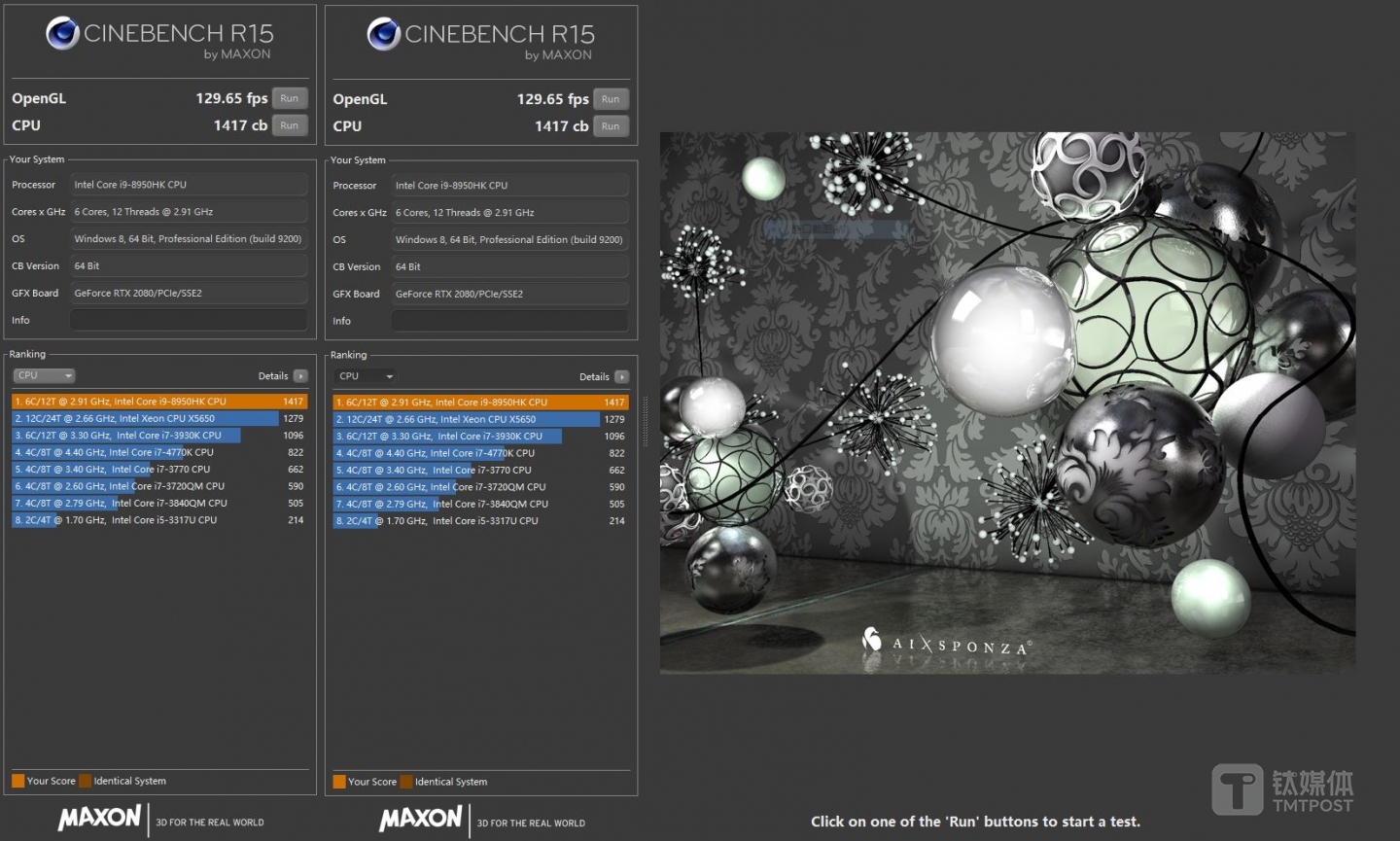Run the OpenGL test in right panel

coord(611,99)
